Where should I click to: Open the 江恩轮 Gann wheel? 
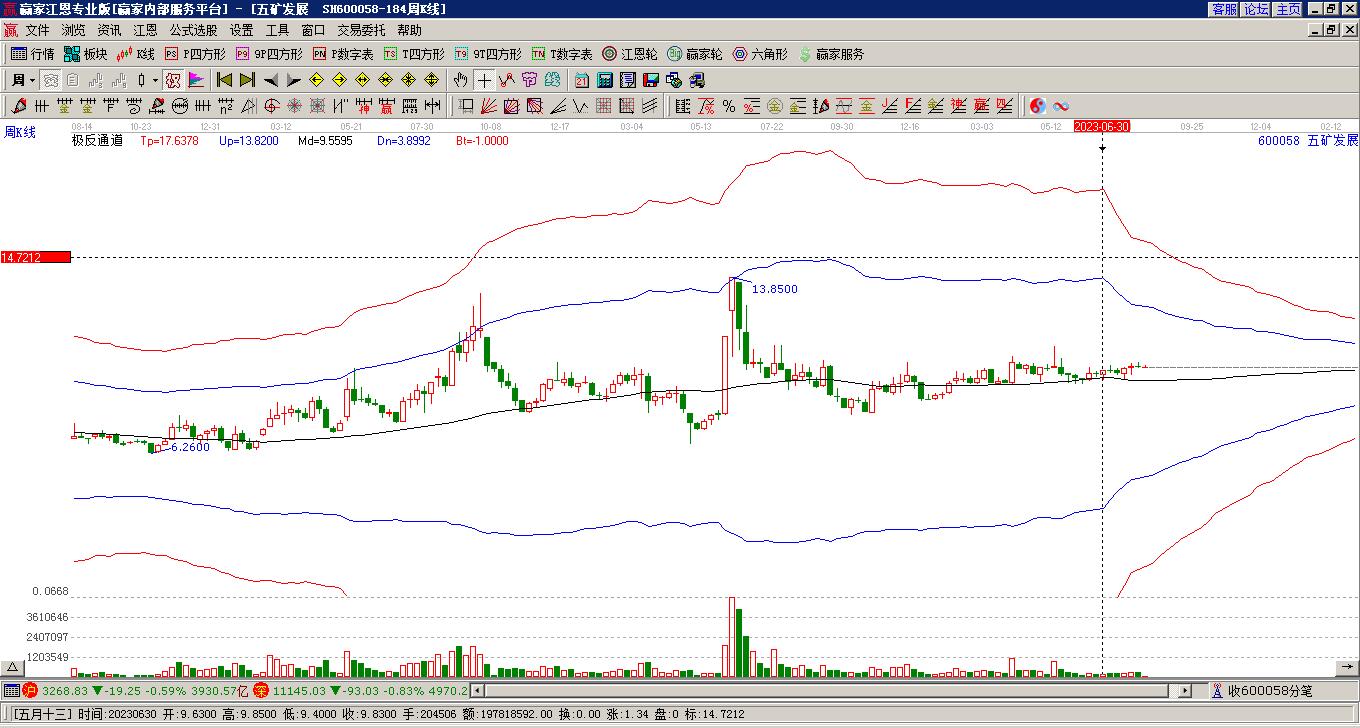630,54
